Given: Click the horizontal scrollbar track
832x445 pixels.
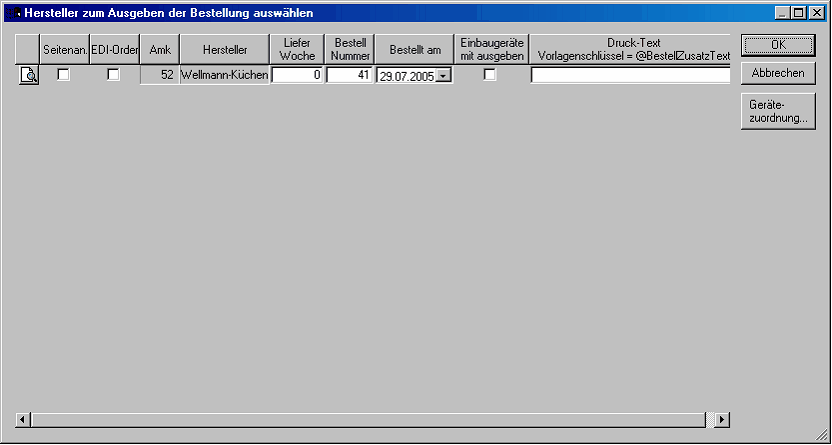Looking at the screenshot, I should (x=372, y=419).
